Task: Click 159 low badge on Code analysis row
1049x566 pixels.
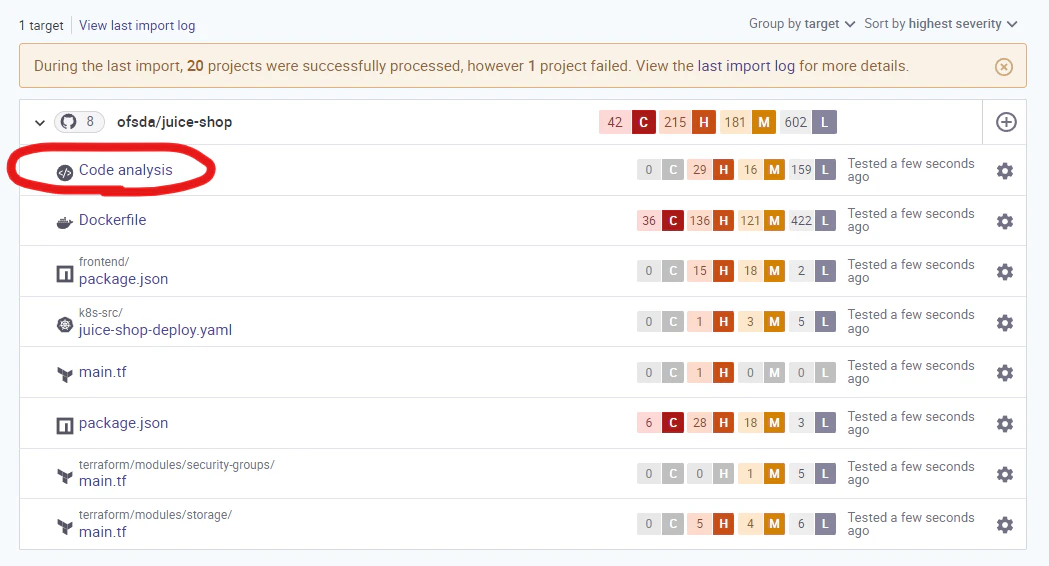Action: coord(813,170)
